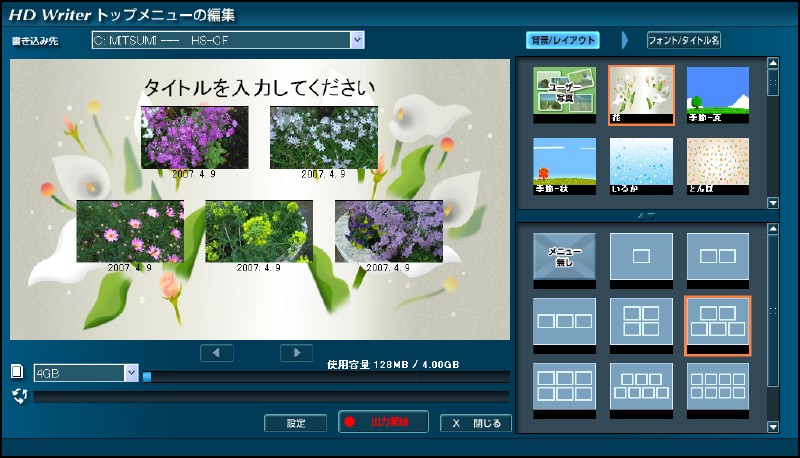
Task: Open the write destination drive dropdown
Action: tap(357, 40)
